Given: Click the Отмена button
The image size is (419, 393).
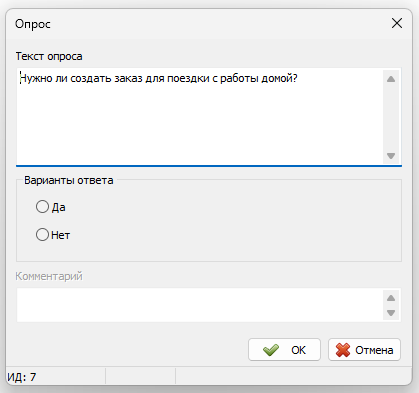Looking at the screenshot, I should [364, 350].
